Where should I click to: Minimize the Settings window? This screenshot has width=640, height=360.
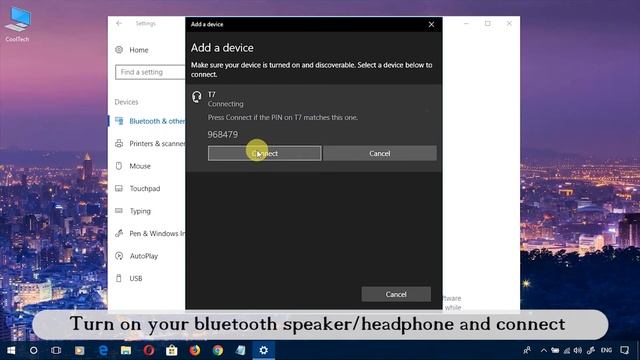coord(466,24)
